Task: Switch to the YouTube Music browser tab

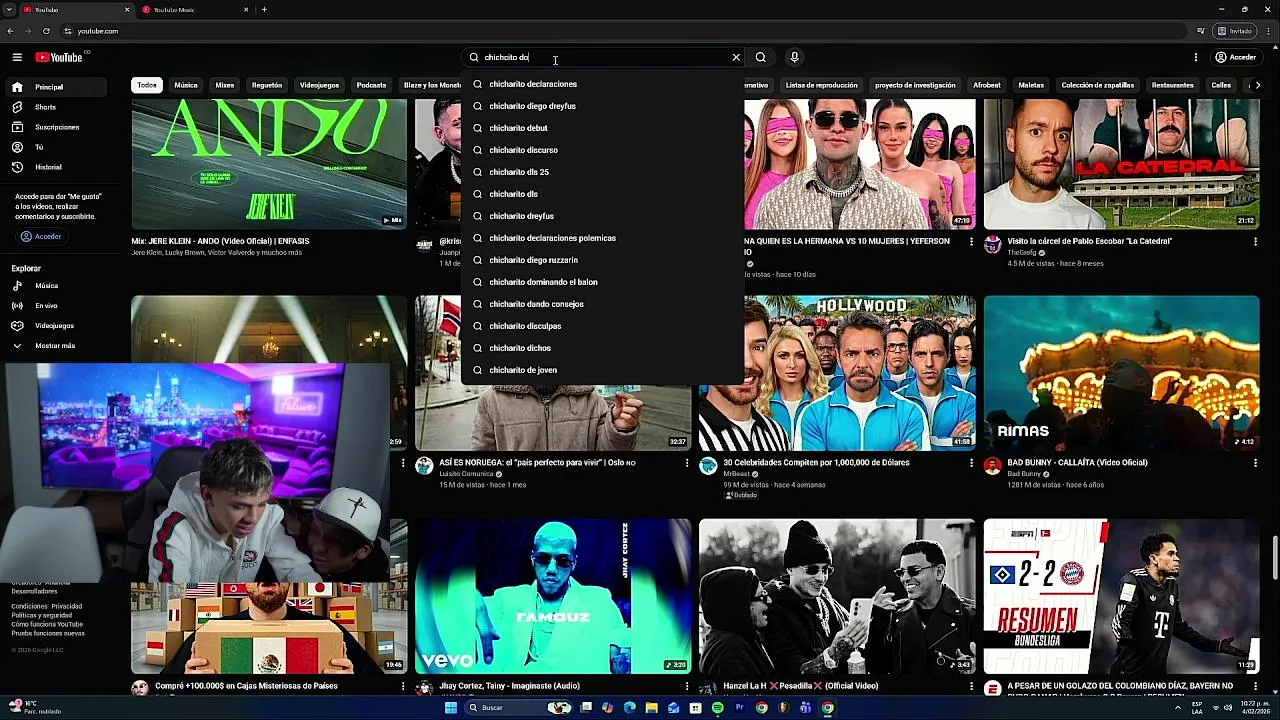Action: pos(195,10)
